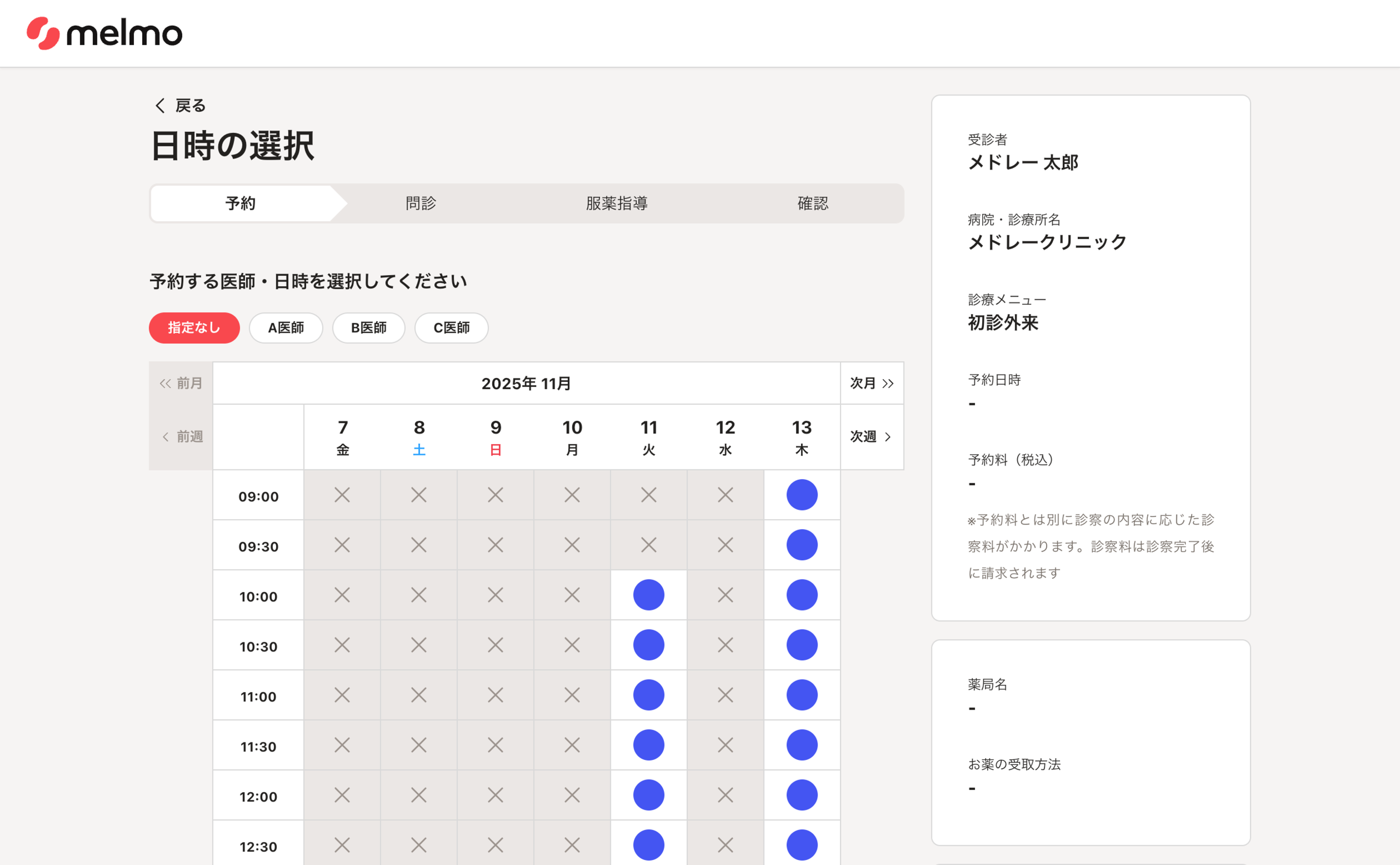This screenshot has width=1400, height=865.
Task: Open the 問診 step tab
Action: (421, 203)
